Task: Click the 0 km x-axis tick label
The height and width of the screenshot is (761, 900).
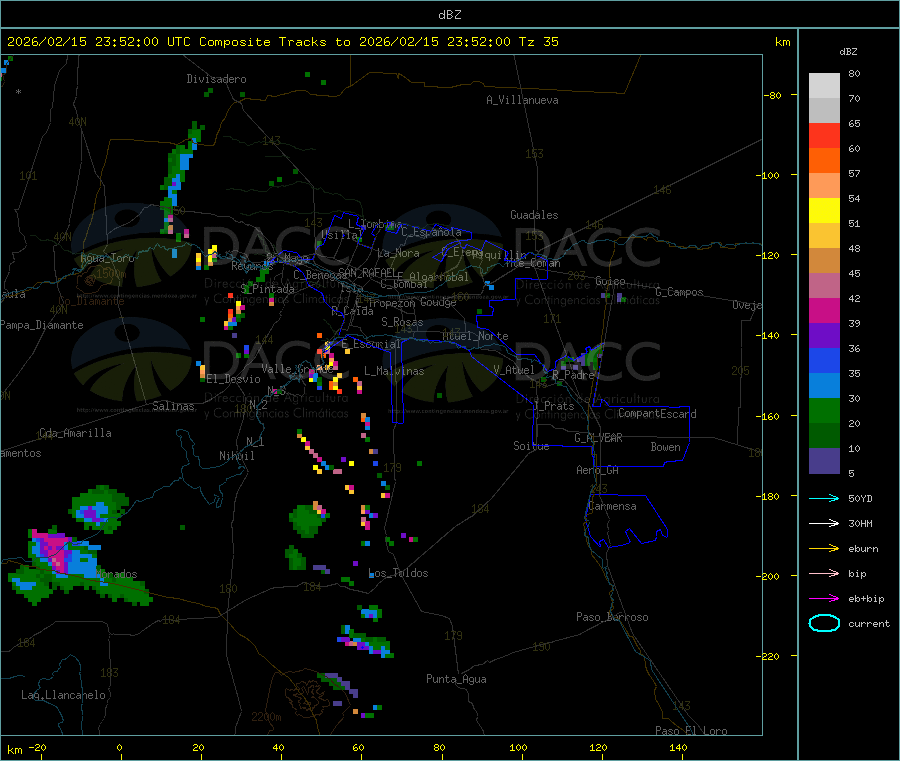Action: tap(119, 747)
